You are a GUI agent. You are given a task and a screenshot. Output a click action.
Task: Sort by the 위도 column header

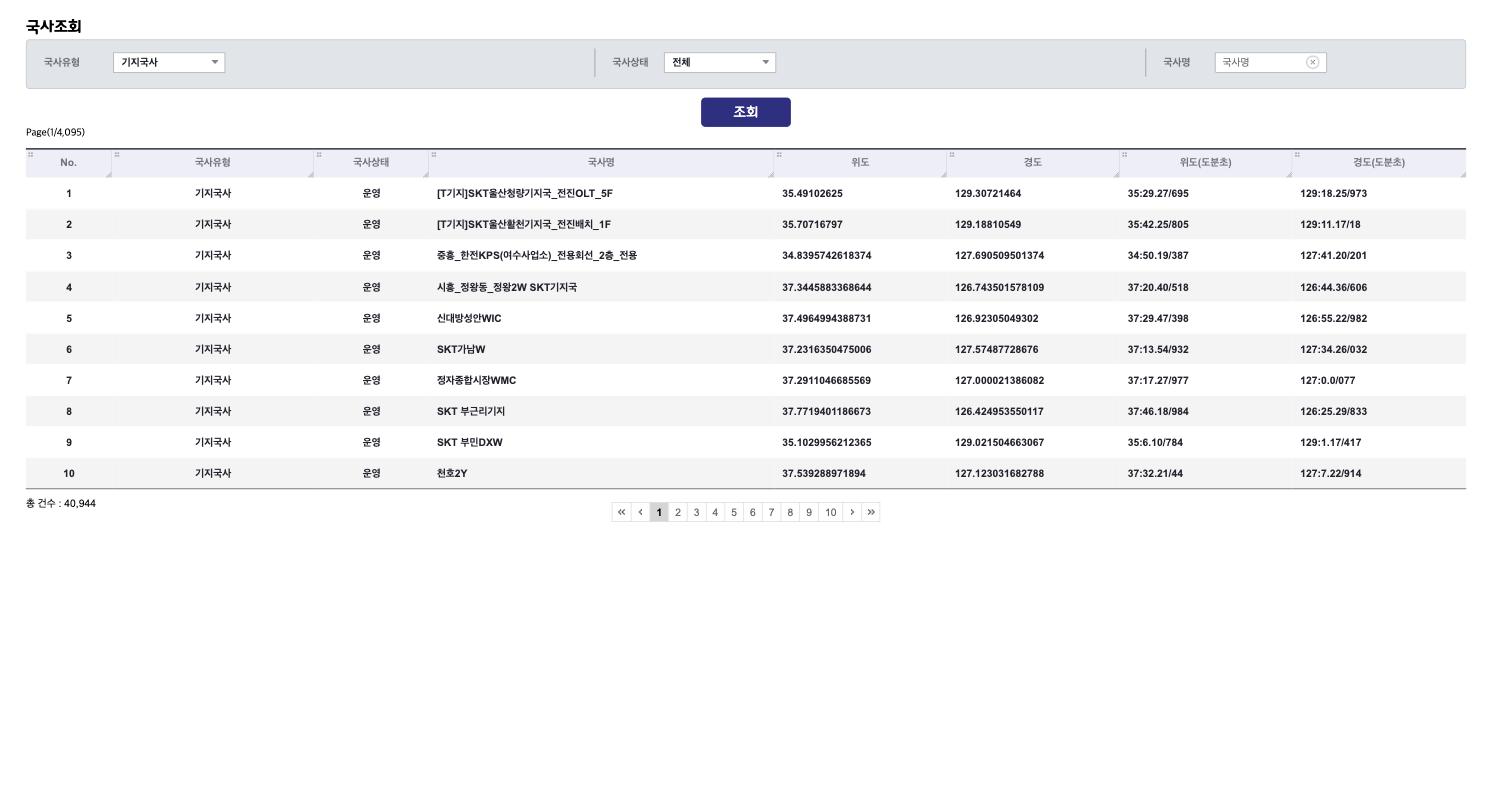860,163
